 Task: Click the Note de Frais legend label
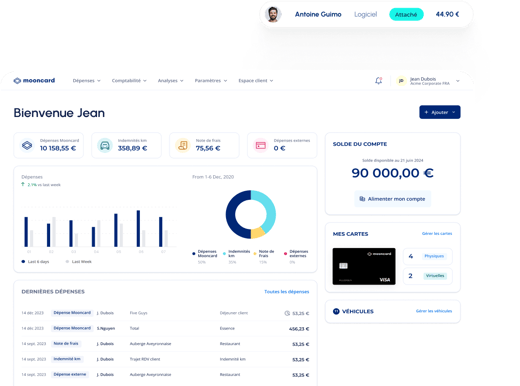coord(266,254)
